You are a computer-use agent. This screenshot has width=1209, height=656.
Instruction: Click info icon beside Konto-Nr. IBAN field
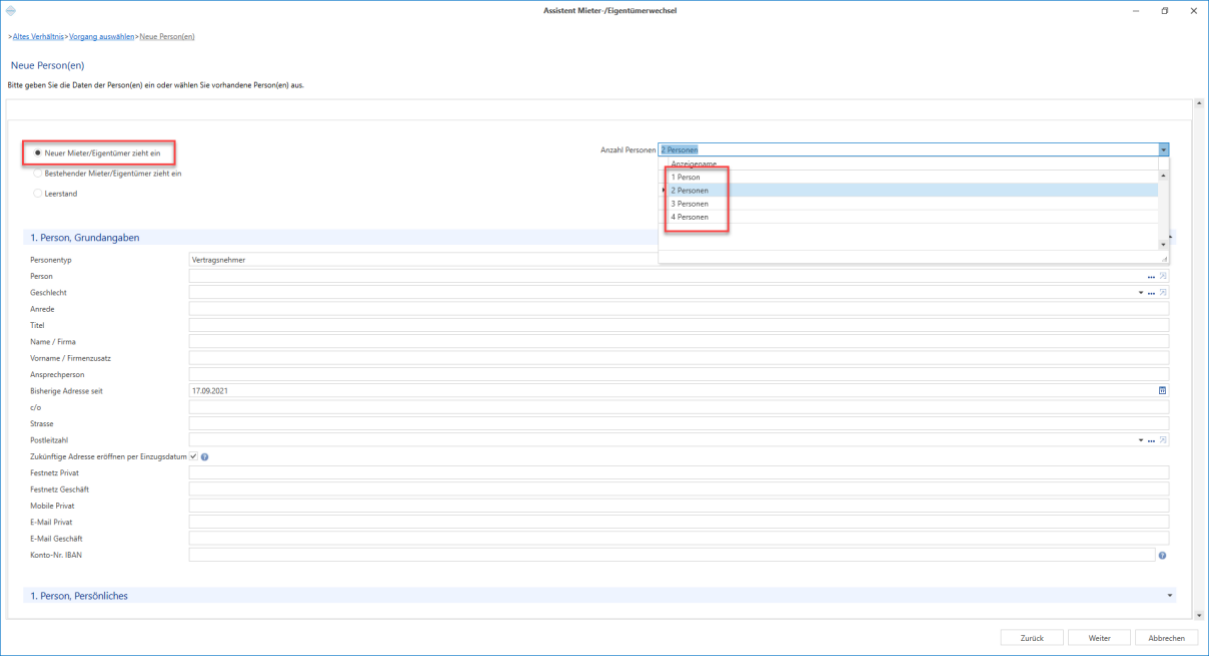[1163, 555]
